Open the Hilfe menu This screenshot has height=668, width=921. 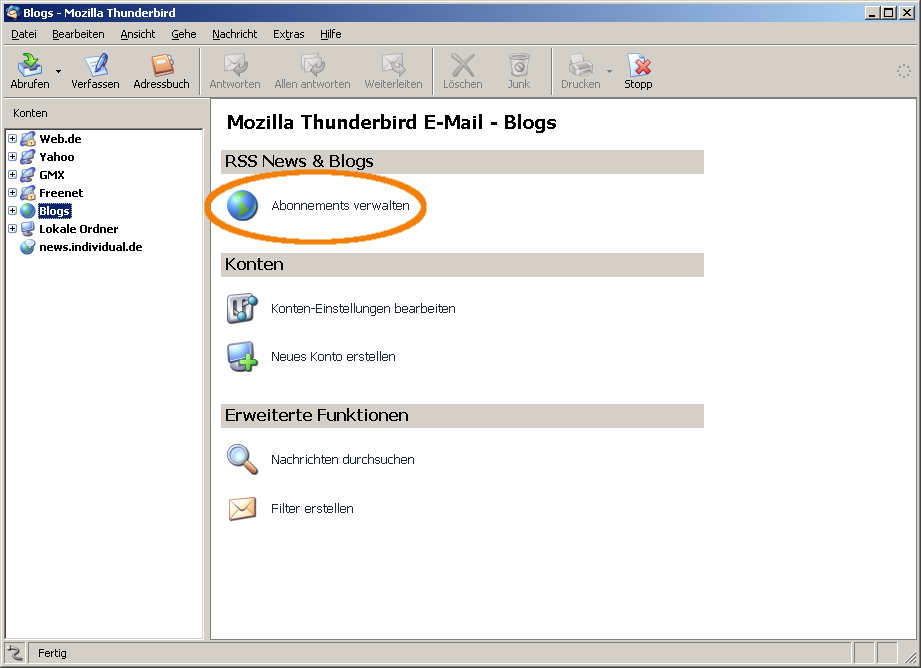pyautogui.click(x=331, y=34)
